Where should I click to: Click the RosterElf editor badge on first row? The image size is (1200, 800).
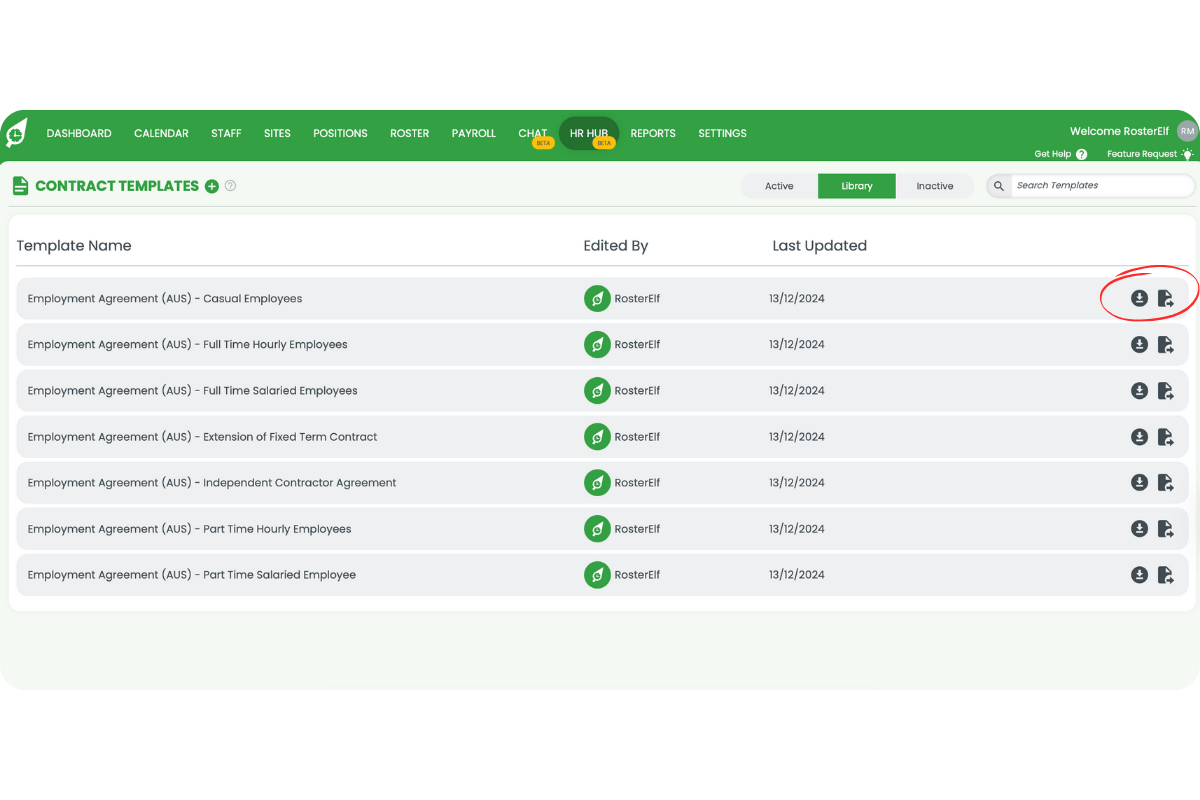coord(597,298)
